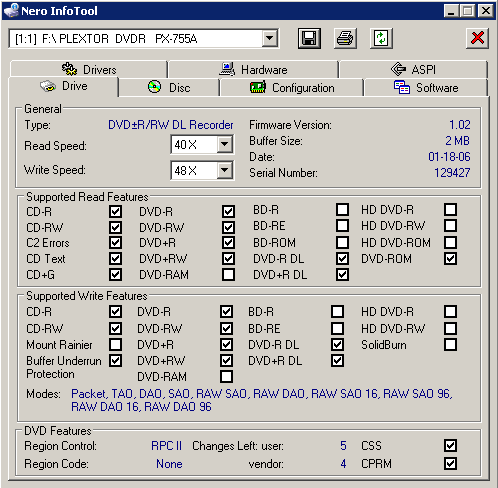Switch to the Hardware tab
Image resolution: width=498 pixels, height=488 pixels.
click(253, 69)
